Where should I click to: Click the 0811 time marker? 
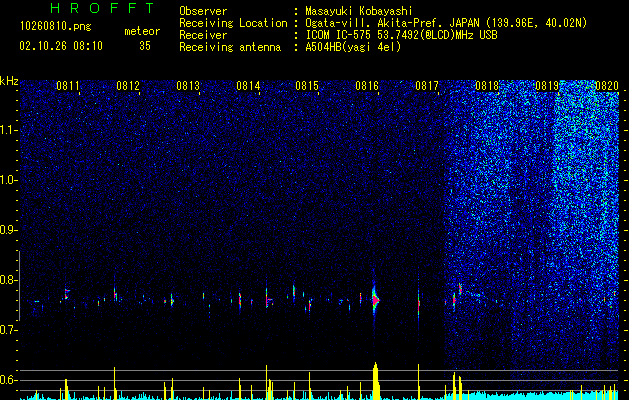point(68,86)
